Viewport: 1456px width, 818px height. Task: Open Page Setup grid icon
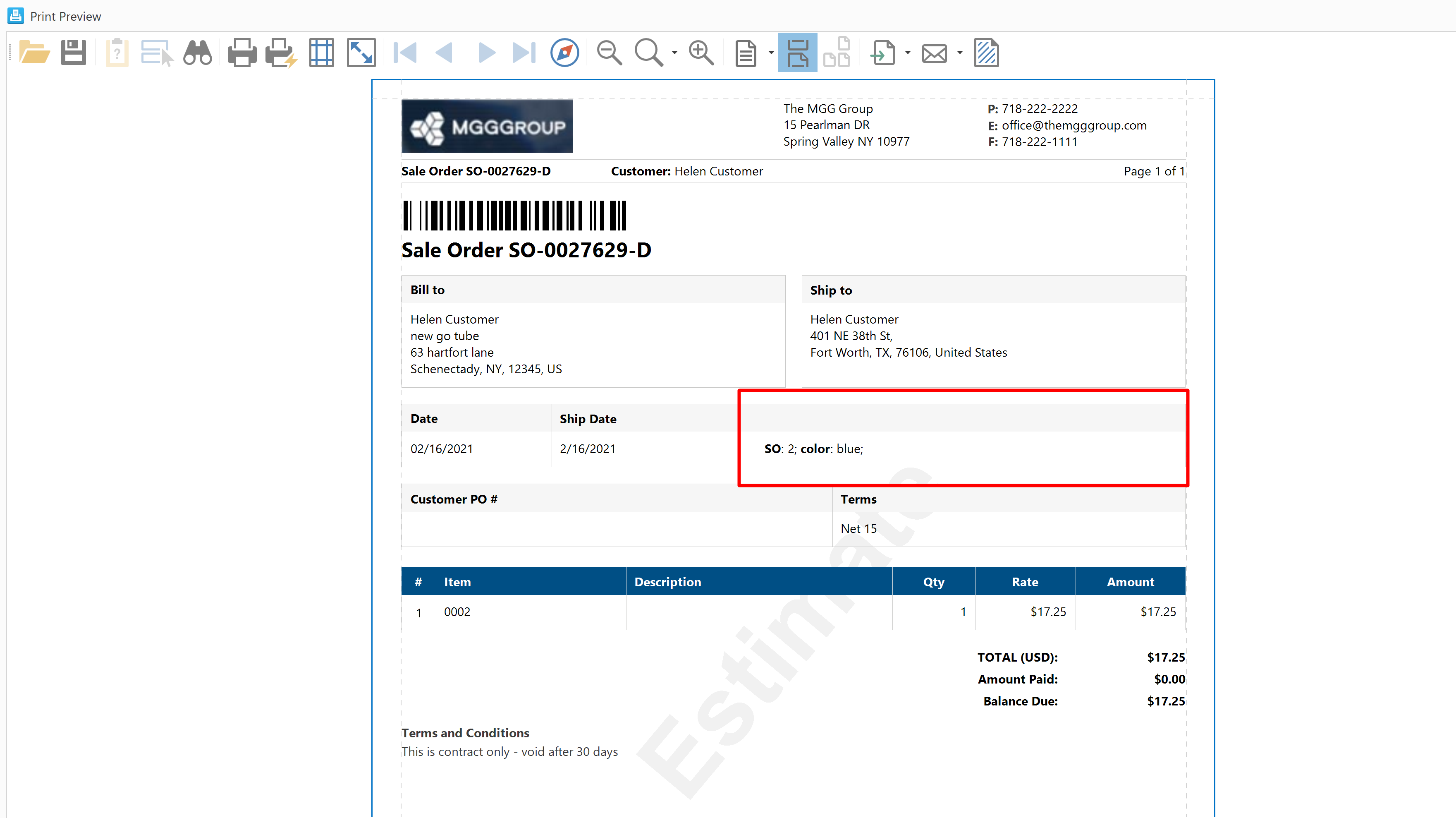click(321, 53)
